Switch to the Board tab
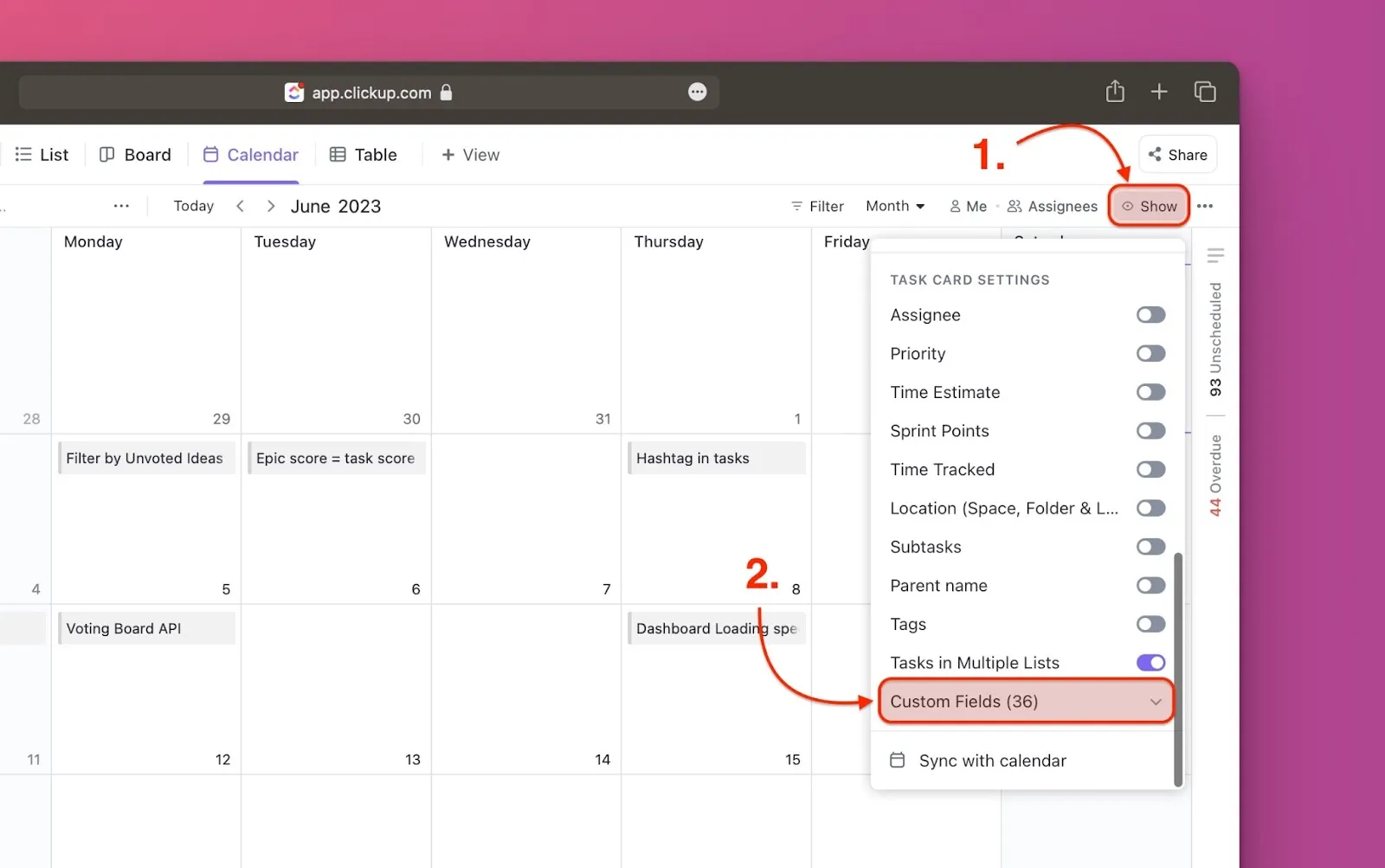Viewport: 1385px width, 868px height. (136, 155)
